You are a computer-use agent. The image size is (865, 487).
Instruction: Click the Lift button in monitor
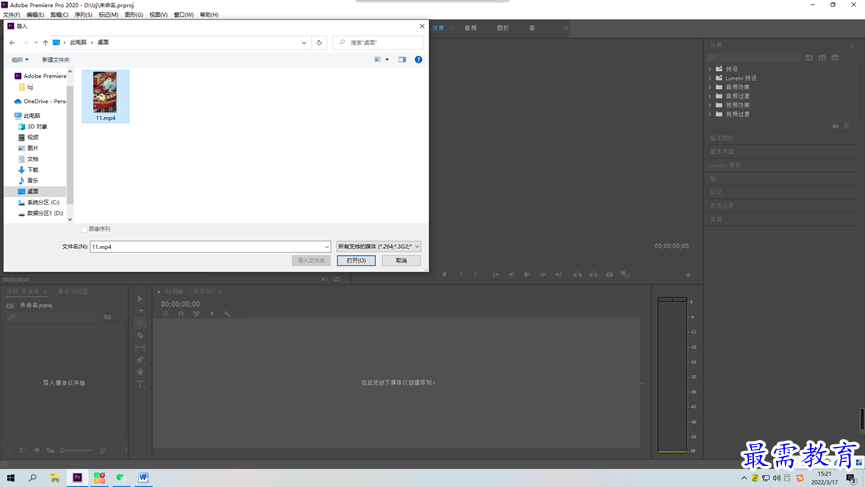pos(578,275)
